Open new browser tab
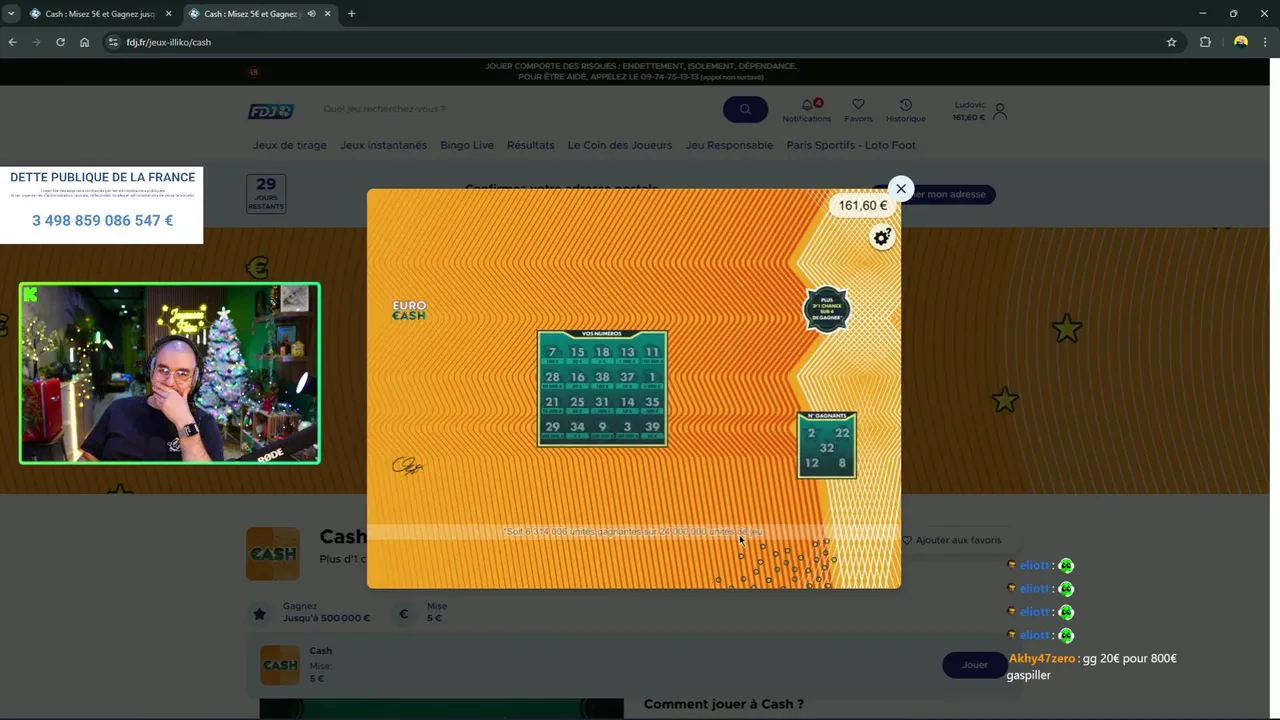This screenshot has height=720, width=1280. pos(351,14)
